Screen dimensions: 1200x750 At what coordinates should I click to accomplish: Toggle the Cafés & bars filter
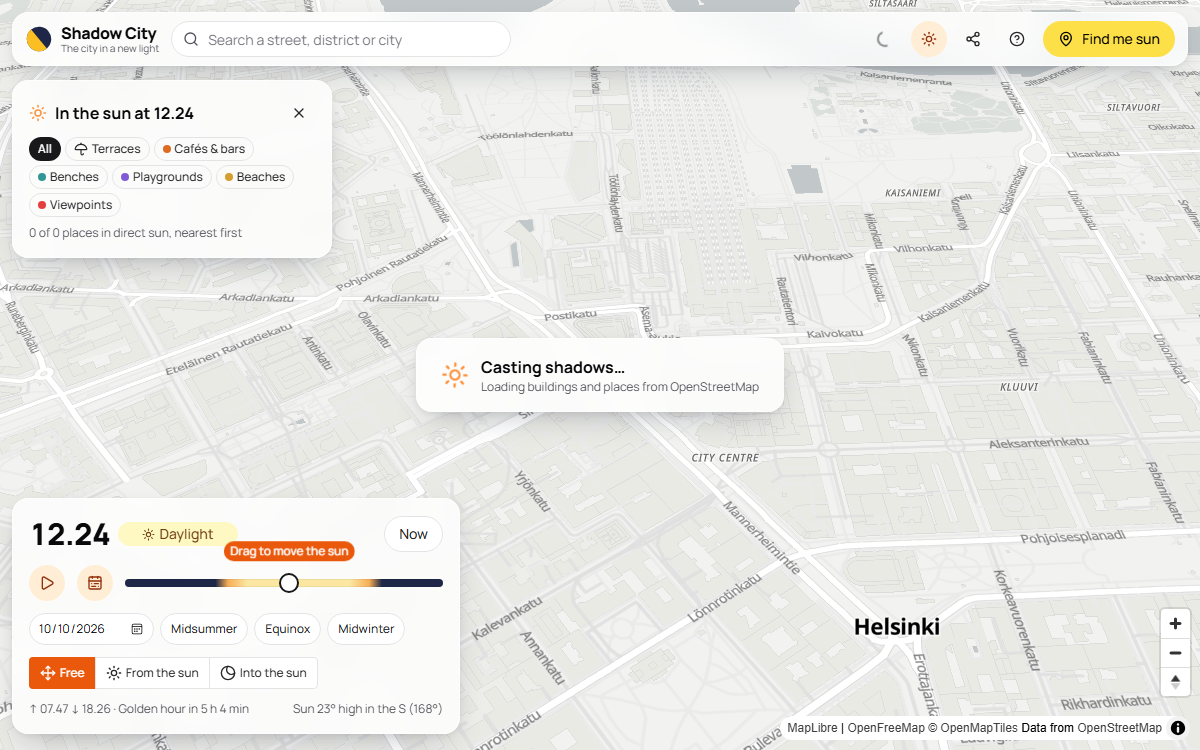(x=204, y=149)
